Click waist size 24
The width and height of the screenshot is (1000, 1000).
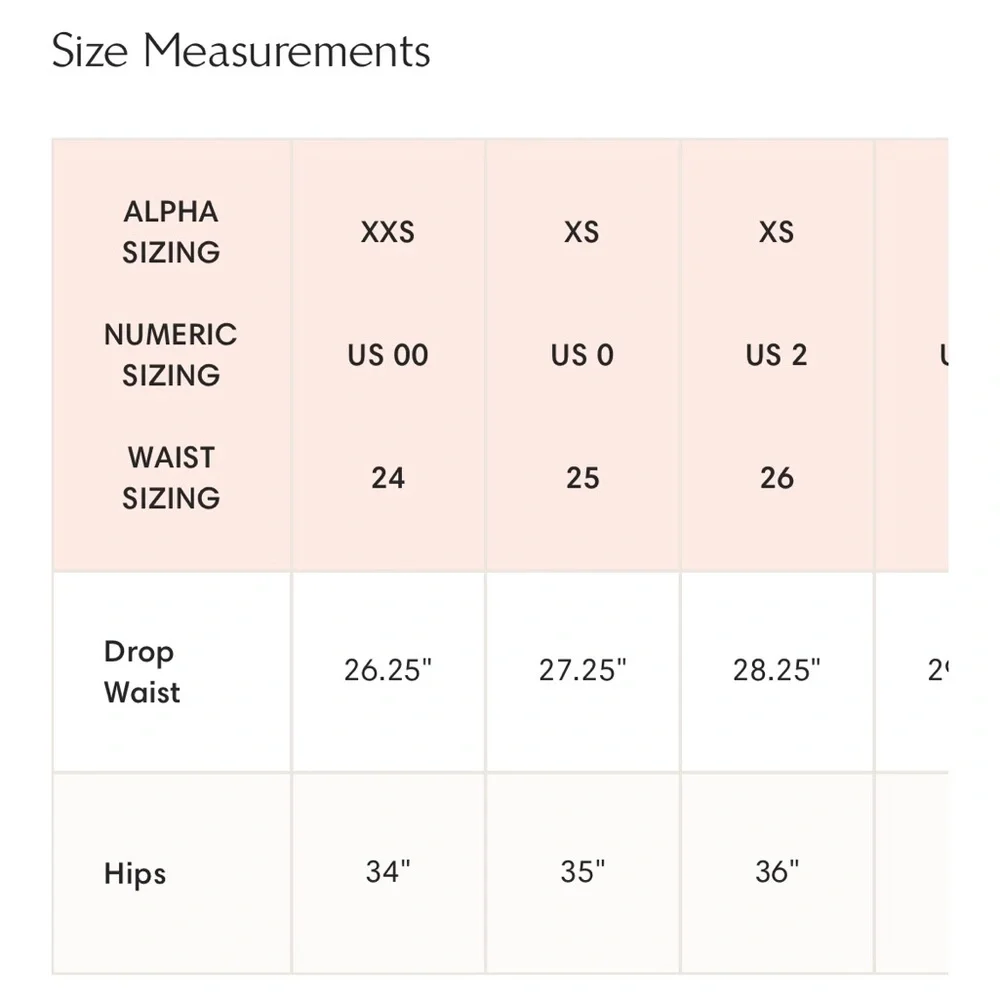[x=388, y=478]
